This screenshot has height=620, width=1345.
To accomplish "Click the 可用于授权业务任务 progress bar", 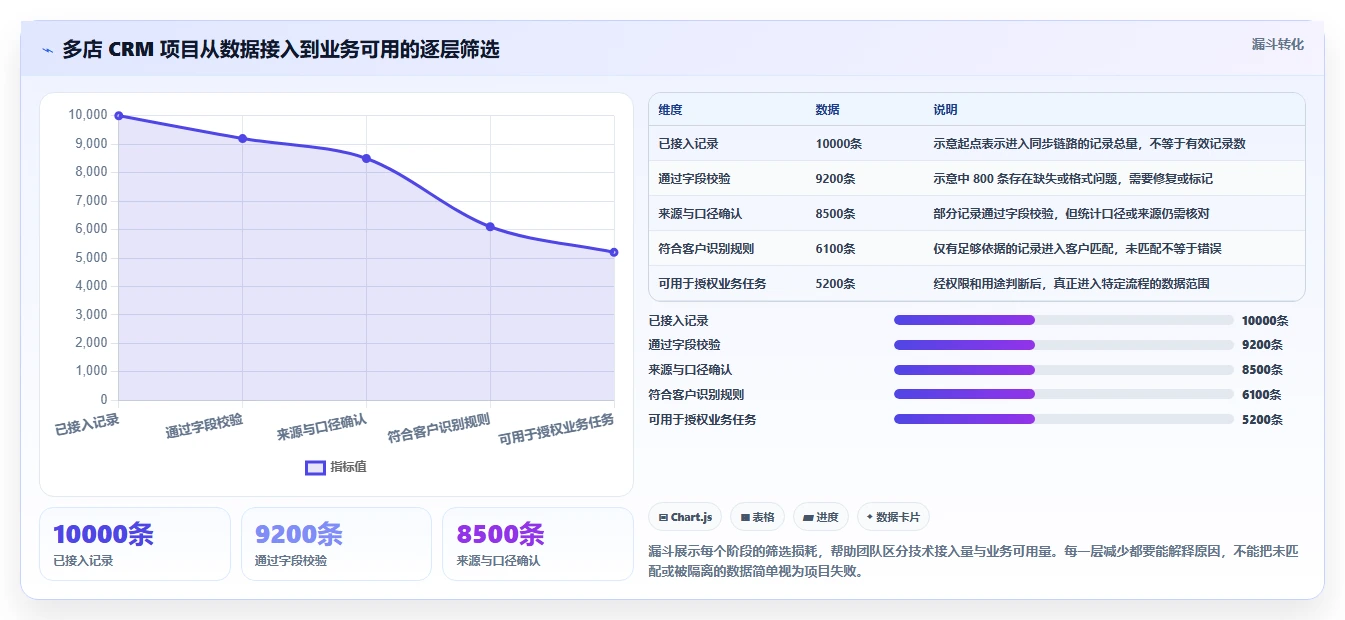I will click(1064, 419).
